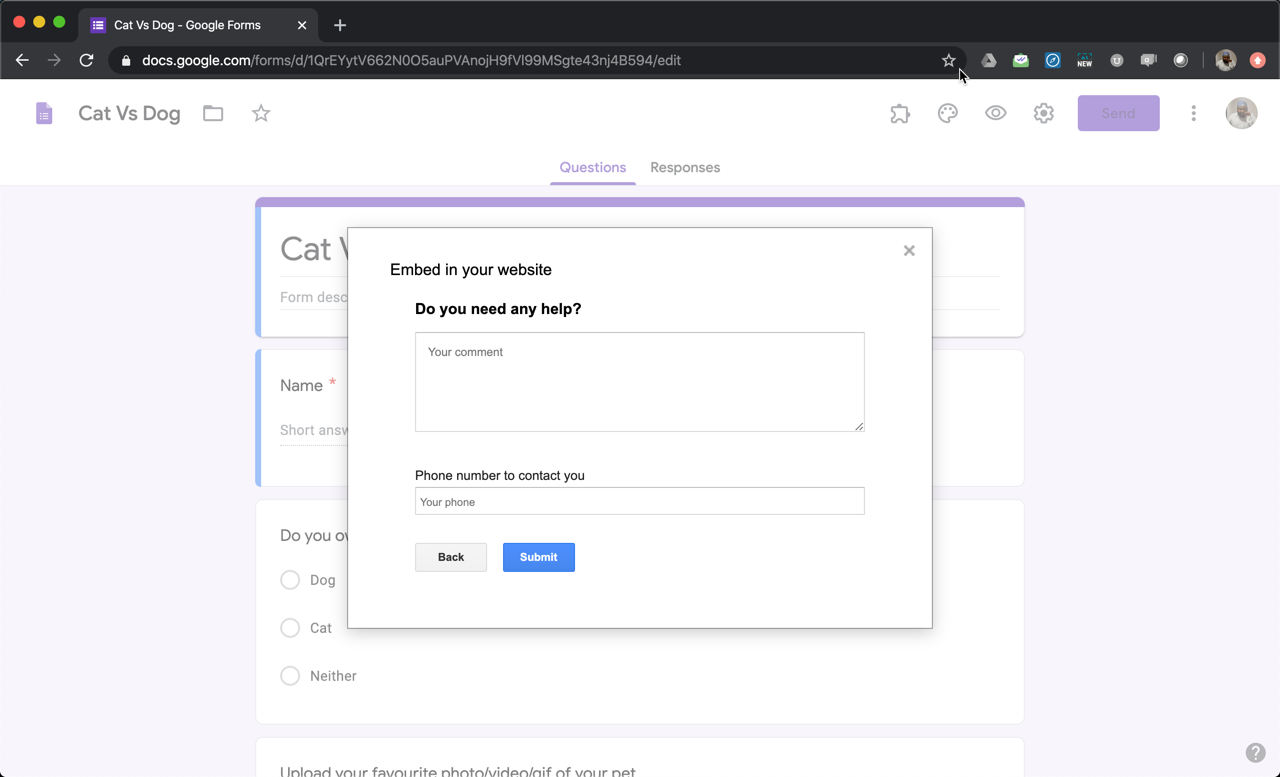The image size is (1280, 777).
Task: Open the Google Drive toolbar extension icon
Action: (x=988, y=60)
